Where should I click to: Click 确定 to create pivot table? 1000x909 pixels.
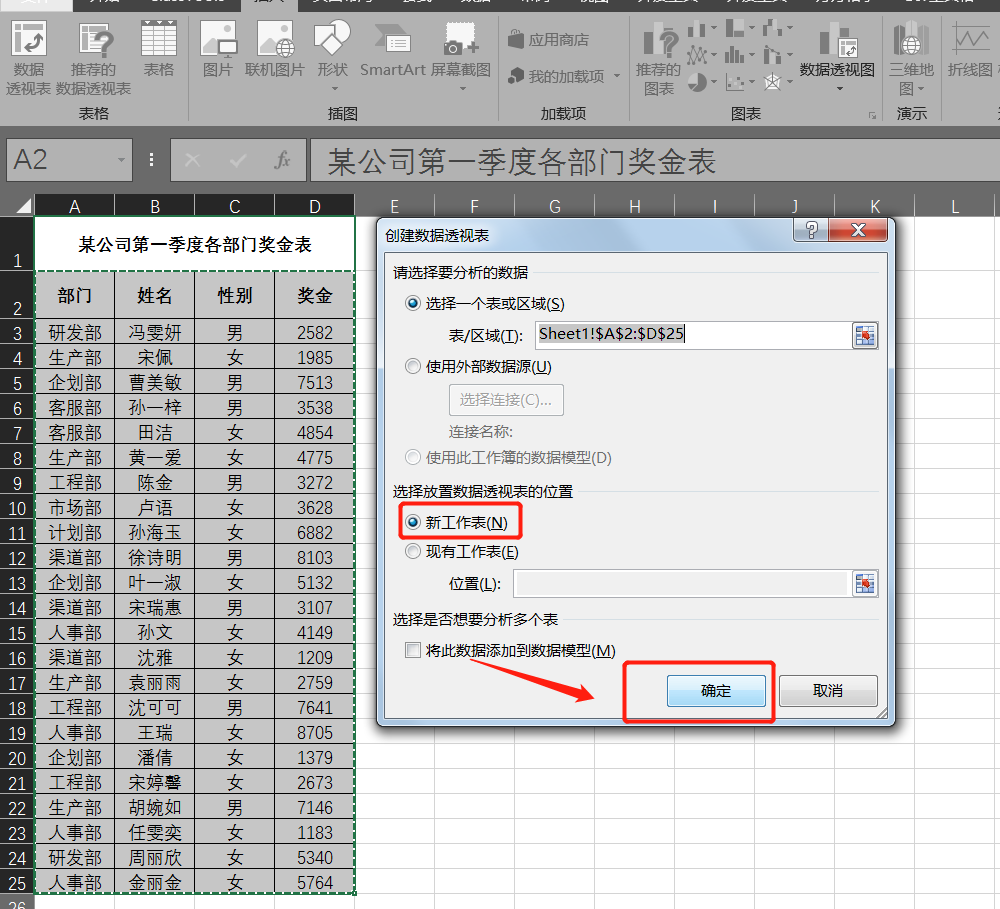click(x=716, y=691)
